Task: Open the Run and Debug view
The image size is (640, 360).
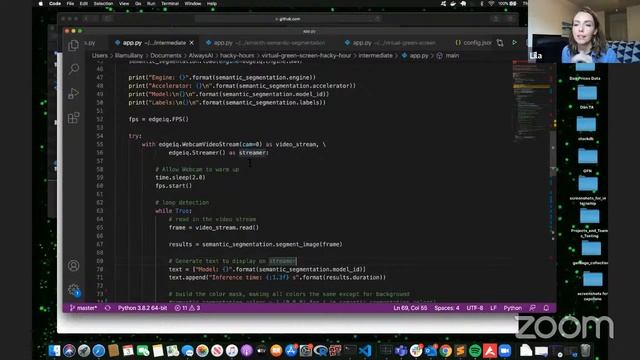Action: [73, 93]
